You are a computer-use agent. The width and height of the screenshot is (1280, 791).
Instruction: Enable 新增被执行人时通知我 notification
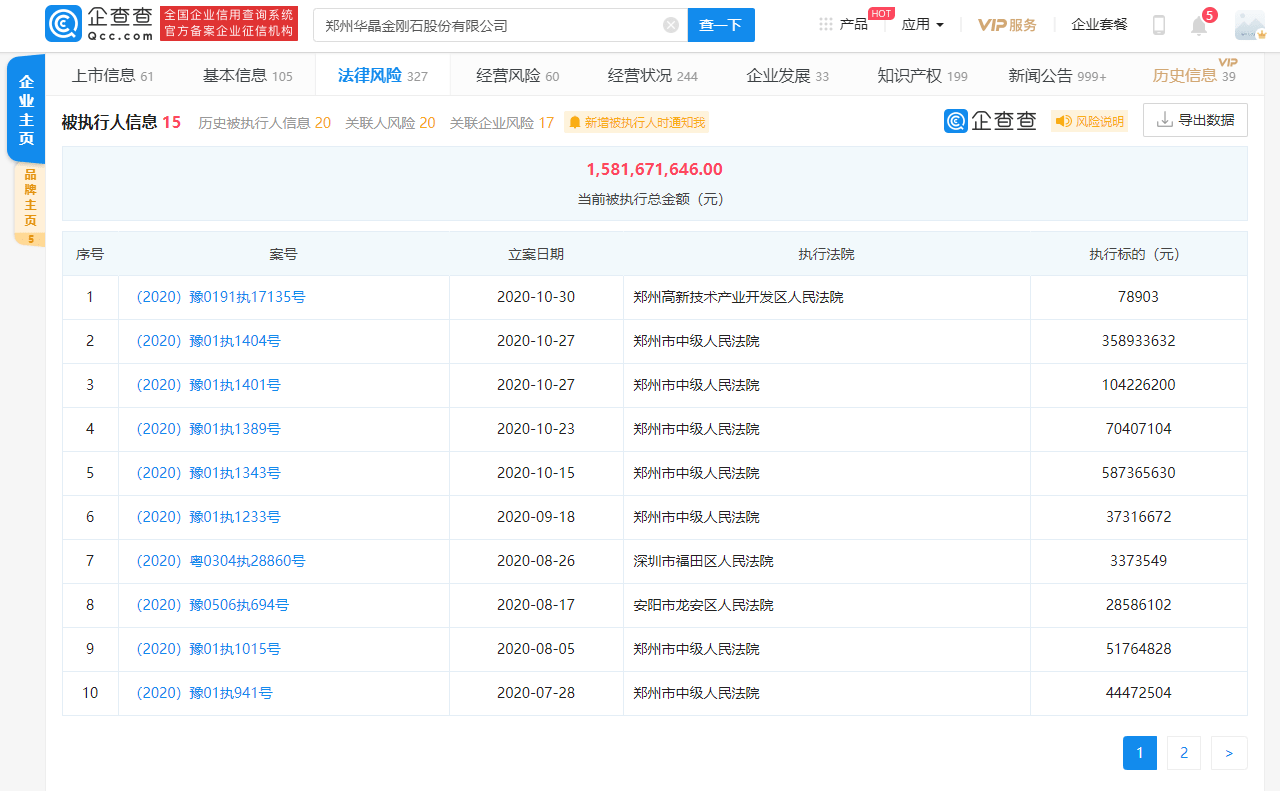click(636, 120)
